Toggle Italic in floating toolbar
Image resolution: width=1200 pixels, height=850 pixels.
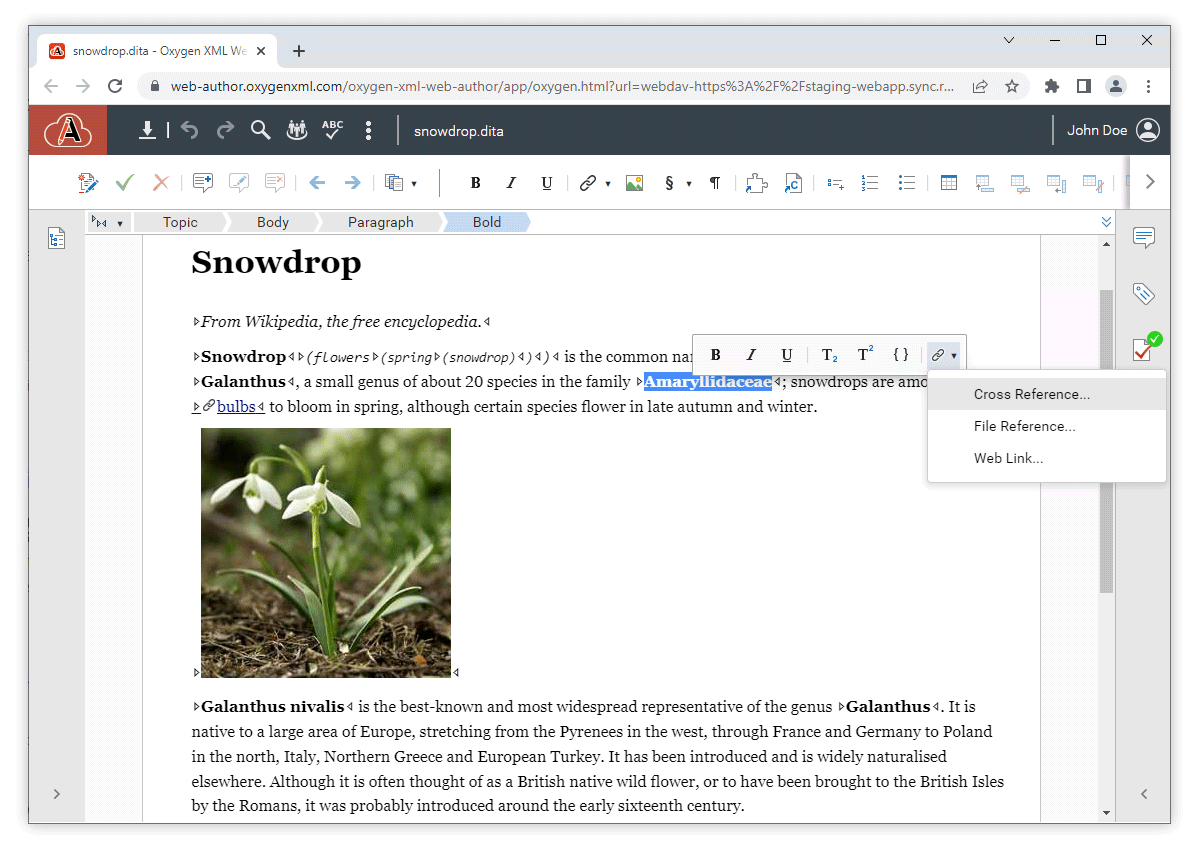[751, 355]
